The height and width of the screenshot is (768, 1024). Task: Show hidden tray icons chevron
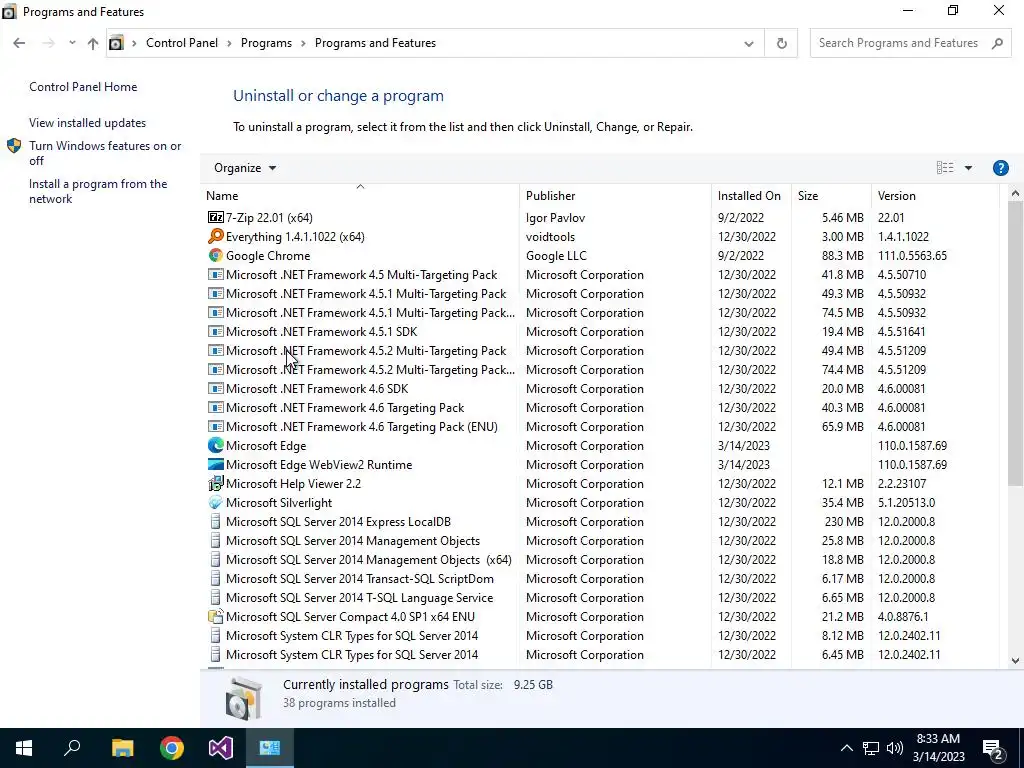tap(846, 748)
